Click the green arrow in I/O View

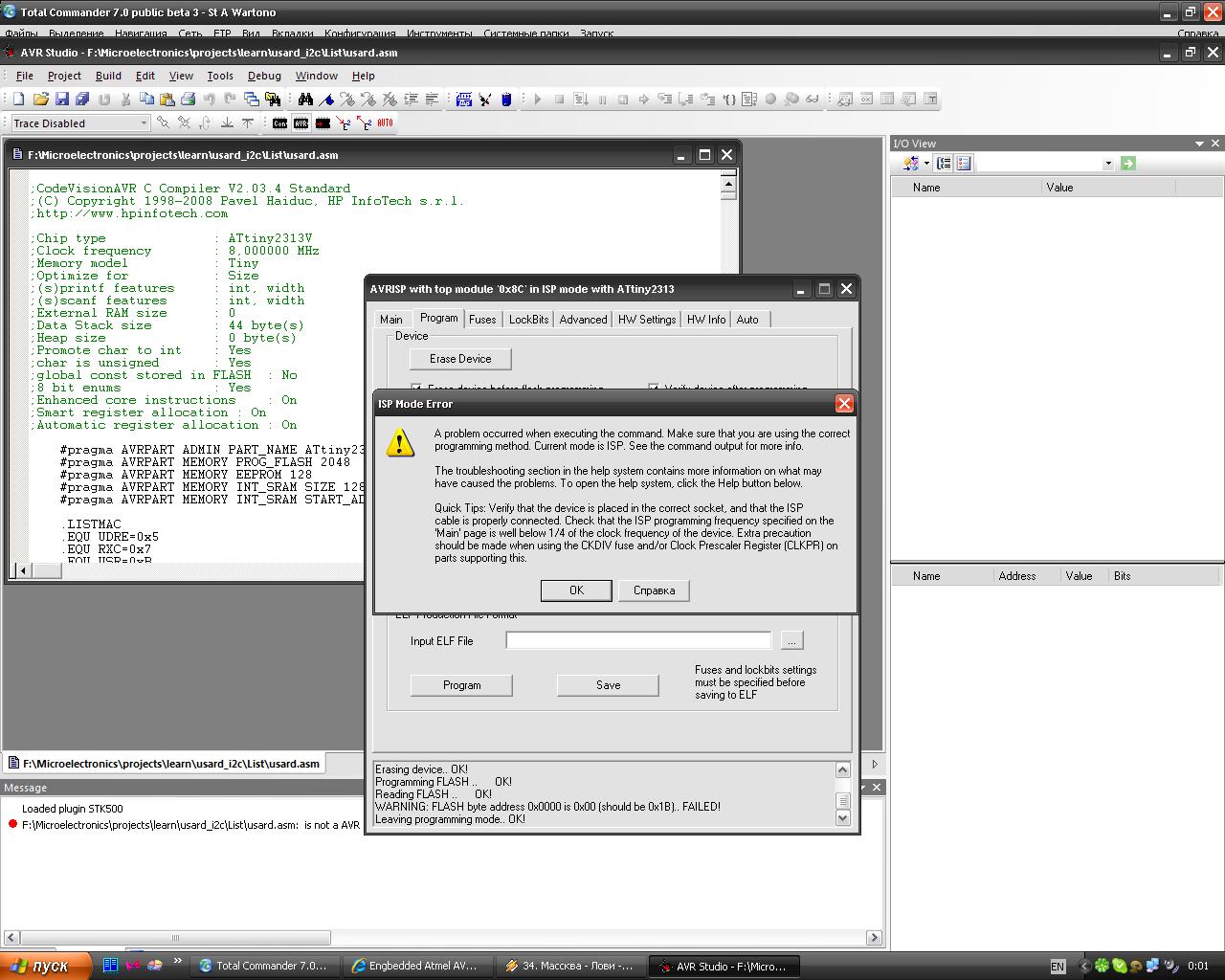[1128, 164]
